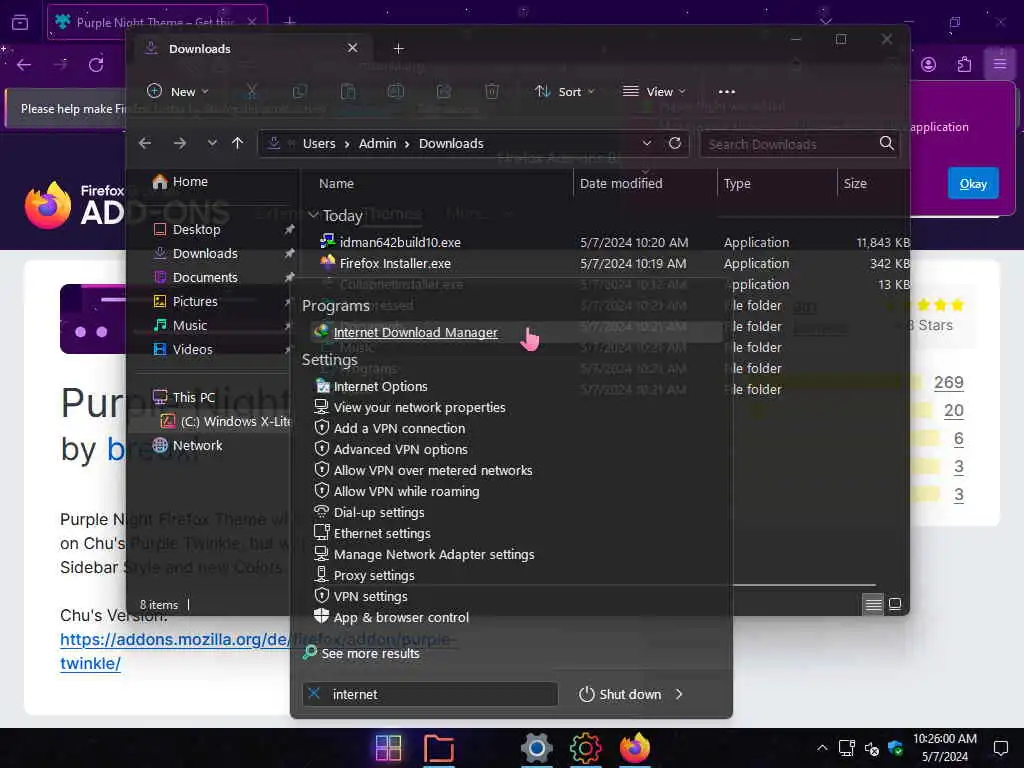The width and height of the screenshot is (1024, 768).
Task: Expand Shut down options arrow
Action: pos(679,694)
